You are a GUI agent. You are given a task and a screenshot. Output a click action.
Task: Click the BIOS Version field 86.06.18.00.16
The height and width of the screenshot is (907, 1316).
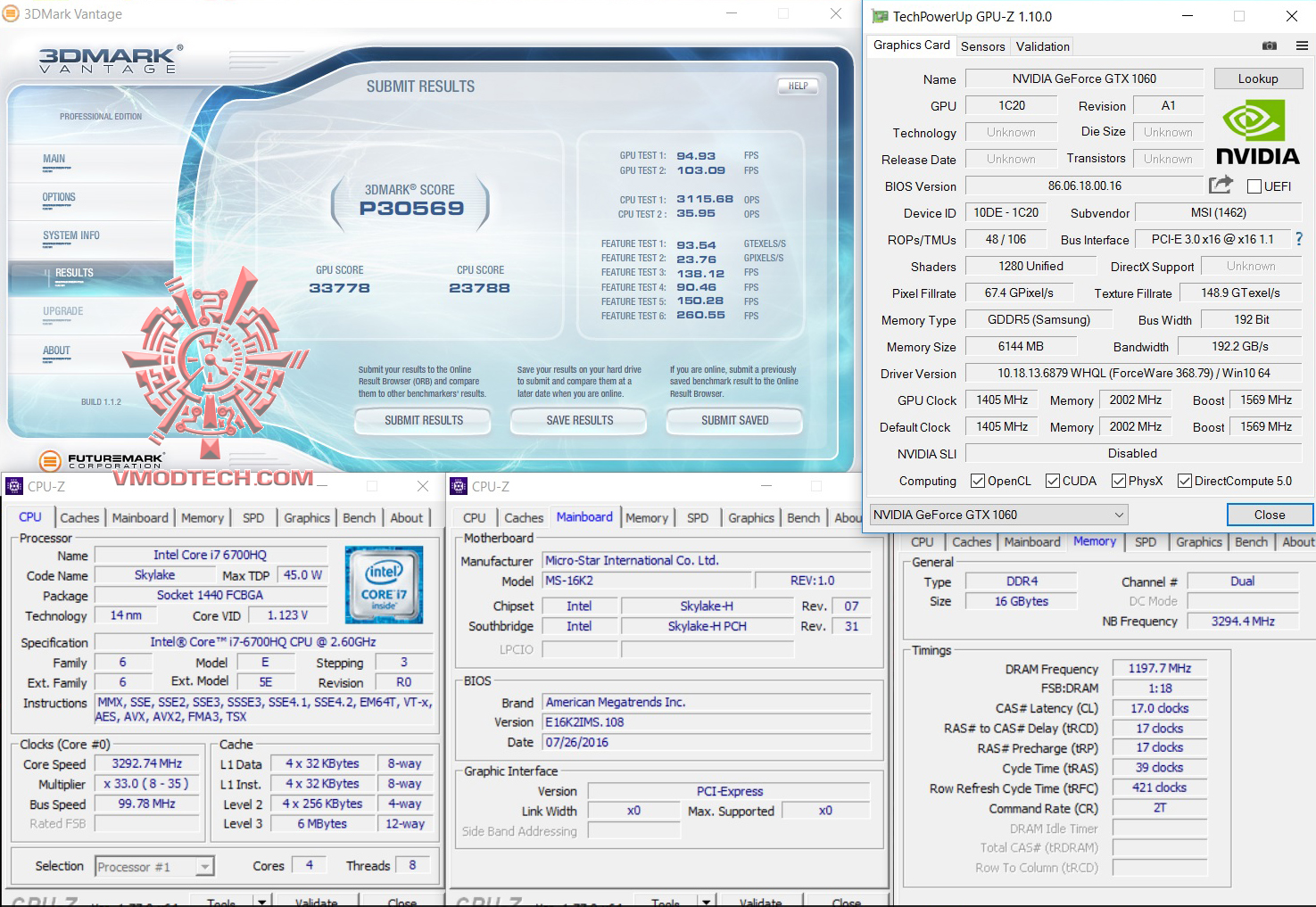coord(1085,186)
